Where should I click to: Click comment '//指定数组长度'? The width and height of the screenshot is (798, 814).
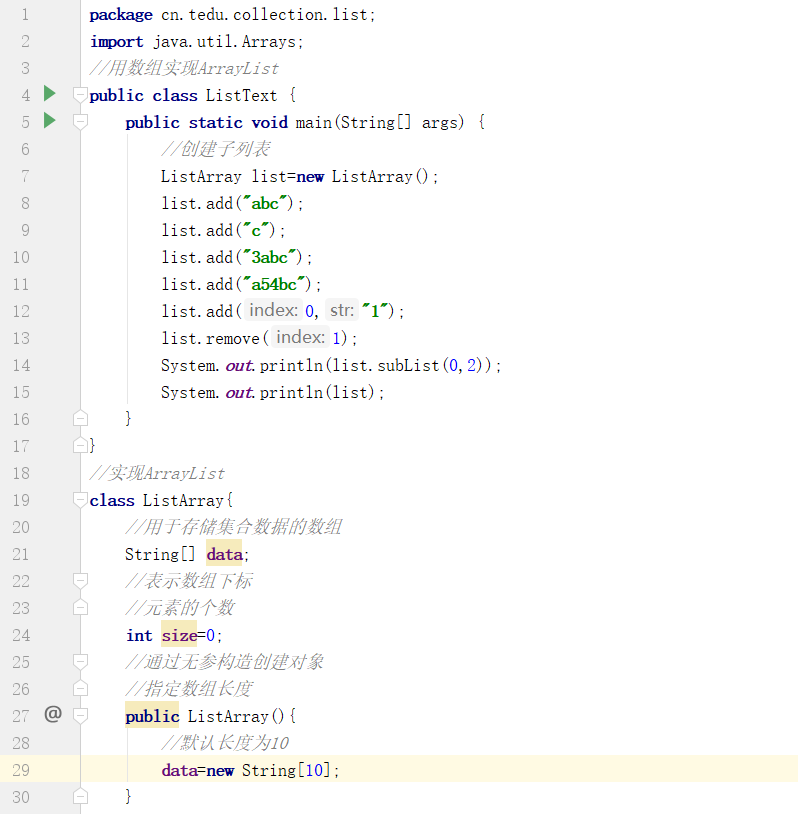[188, 689]
